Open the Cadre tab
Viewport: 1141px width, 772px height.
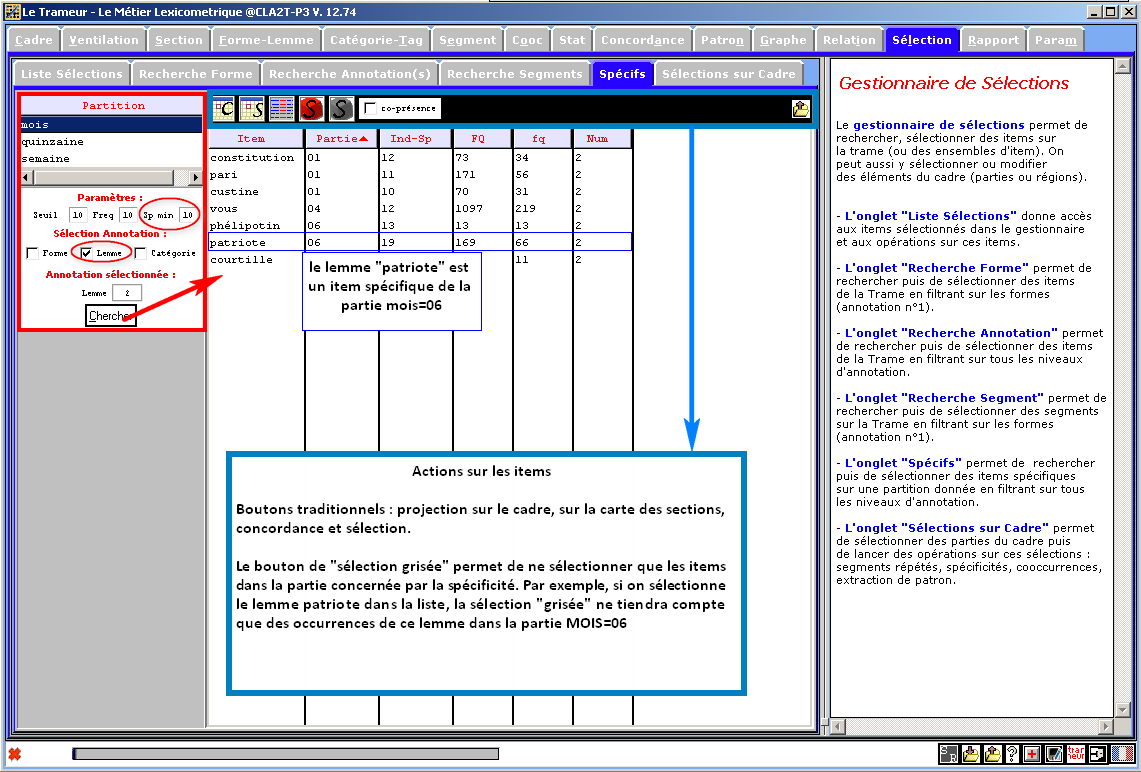pos(33,40)
